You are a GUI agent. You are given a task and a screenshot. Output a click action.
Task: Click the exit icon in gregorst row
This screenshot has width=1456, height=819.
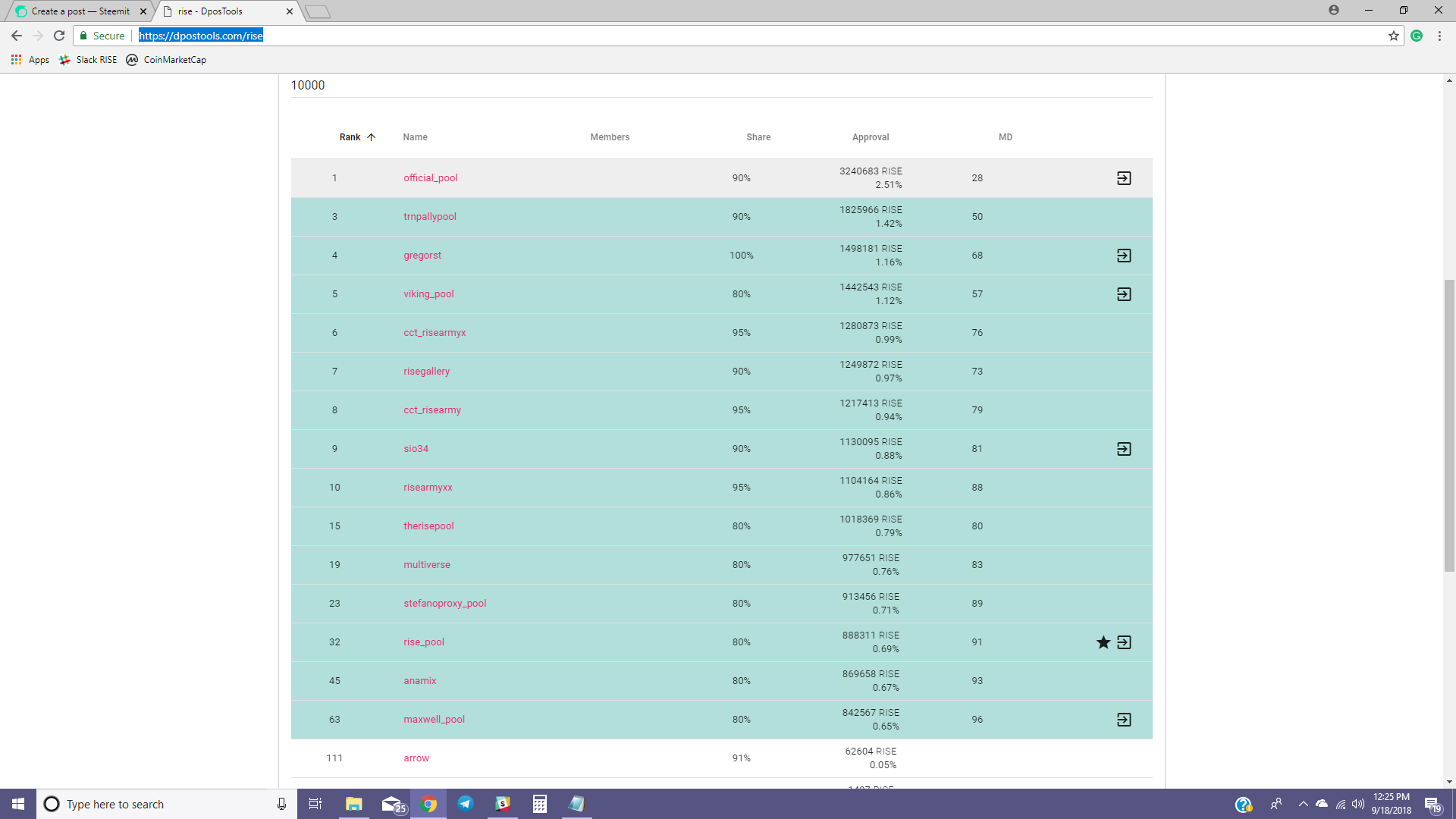(x=1124, y=256)
